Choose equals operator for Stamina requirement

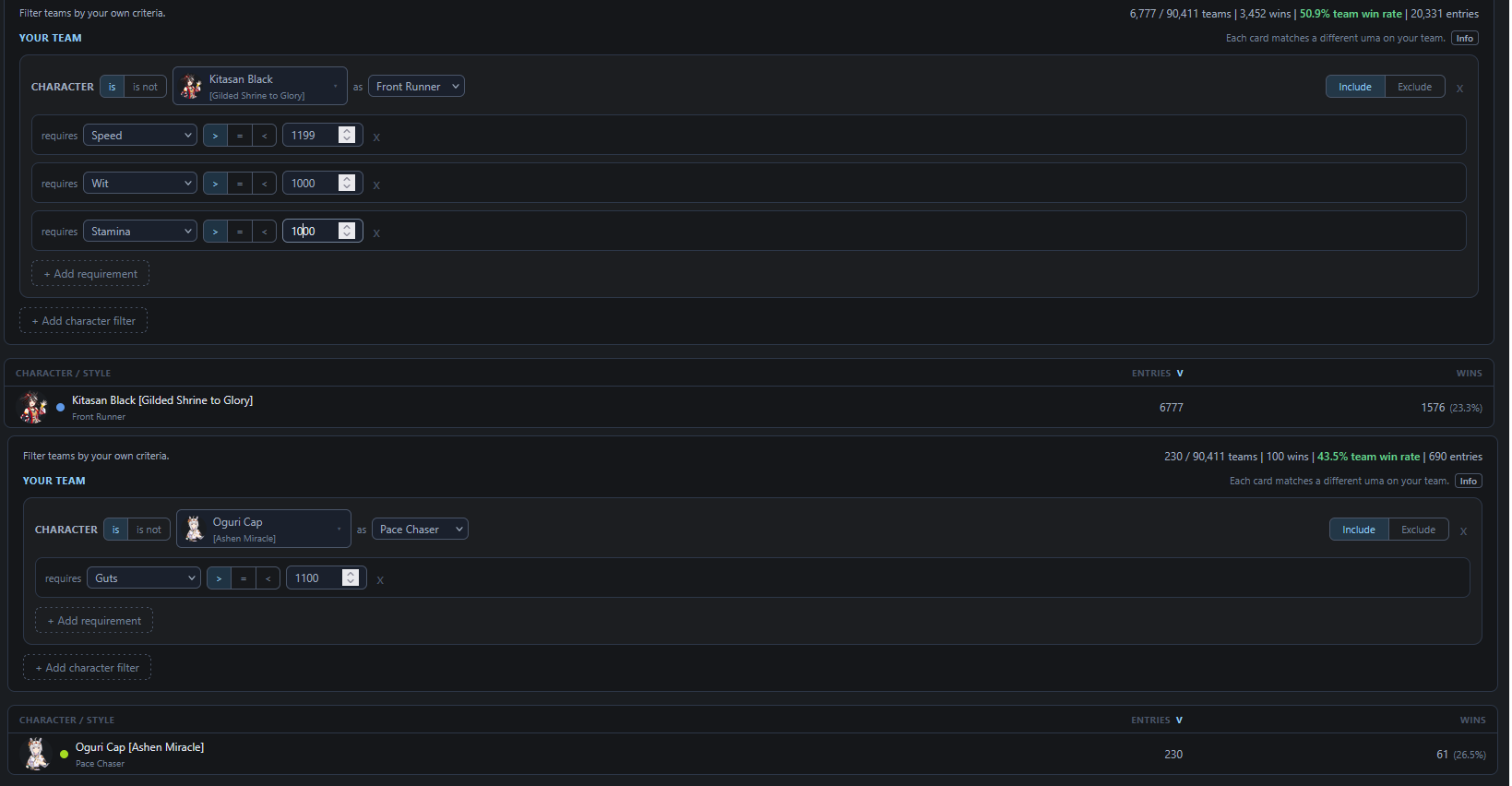point(240,232)
